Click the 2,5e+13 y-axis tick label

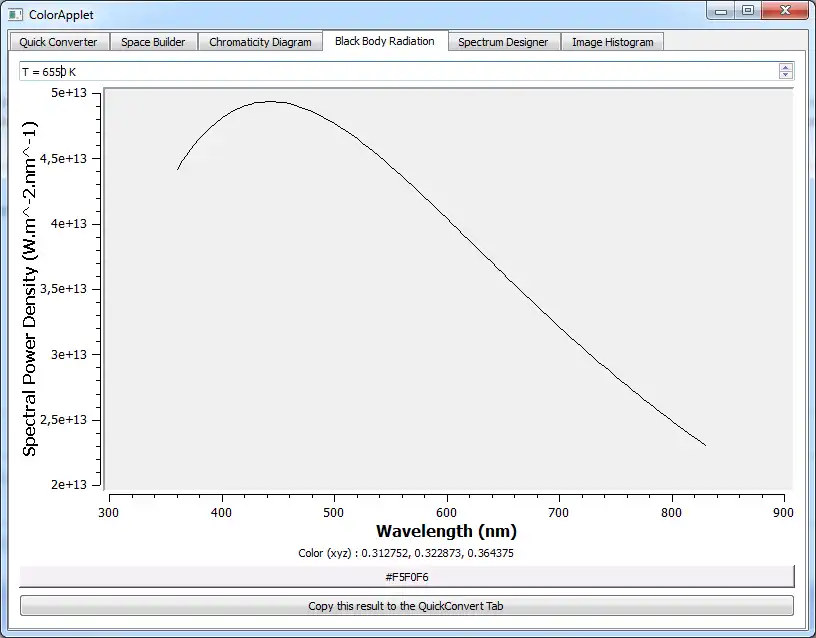pyautogui.click(x=63, y=419)
